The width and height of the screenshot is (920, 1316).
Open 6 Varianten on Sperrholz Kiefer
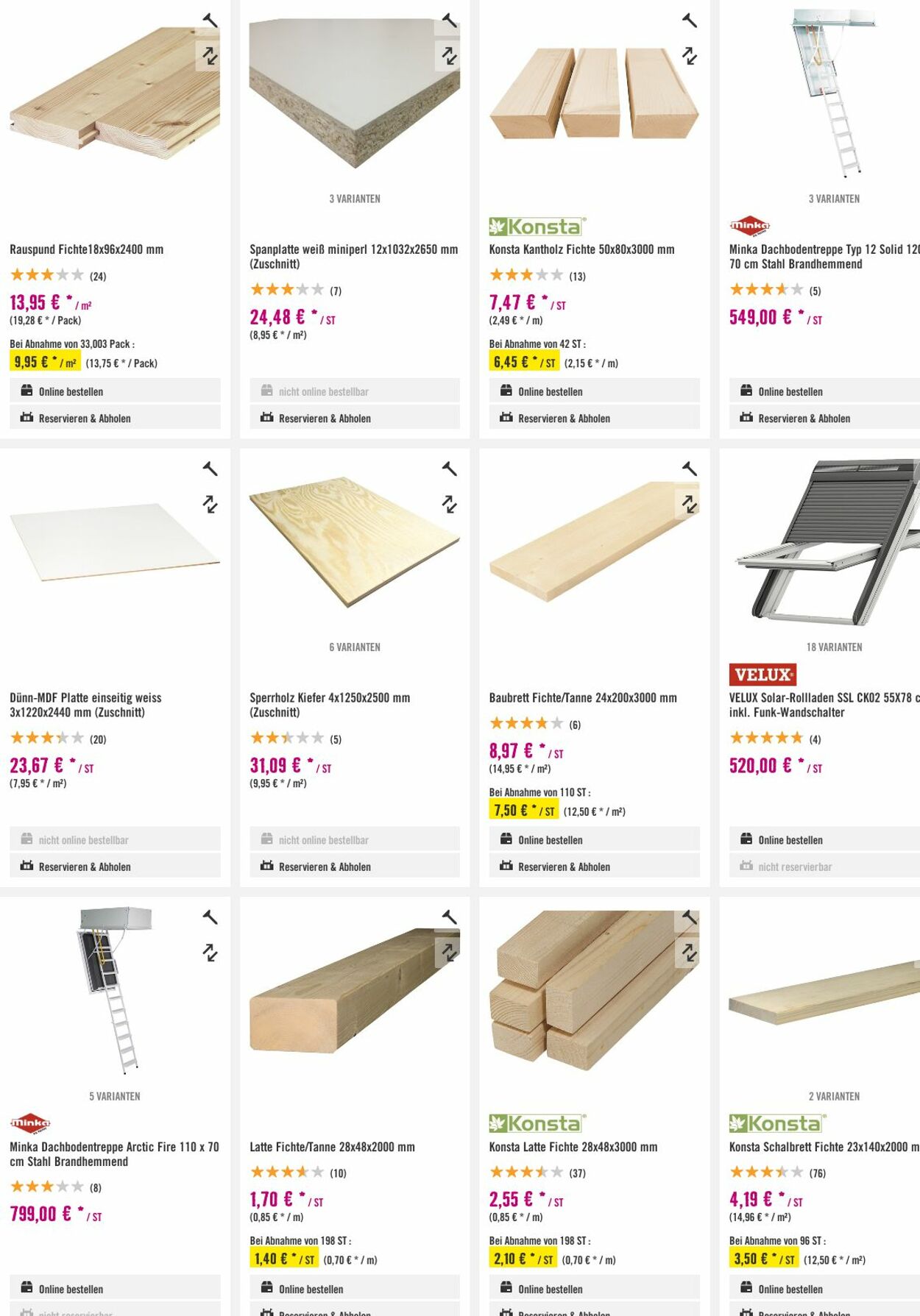[x=355, y=647]
